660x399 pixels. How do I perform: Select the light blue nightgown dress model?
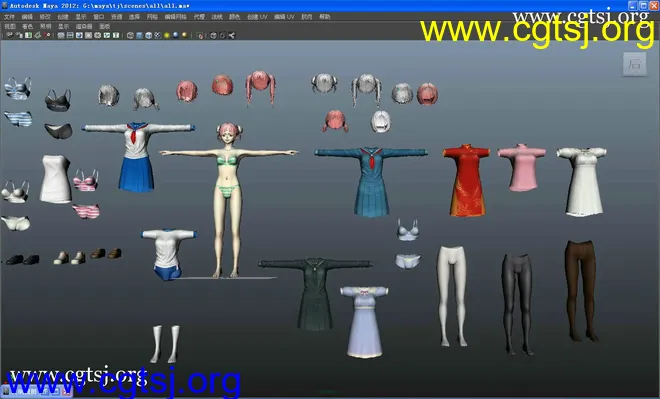[364, 322]
